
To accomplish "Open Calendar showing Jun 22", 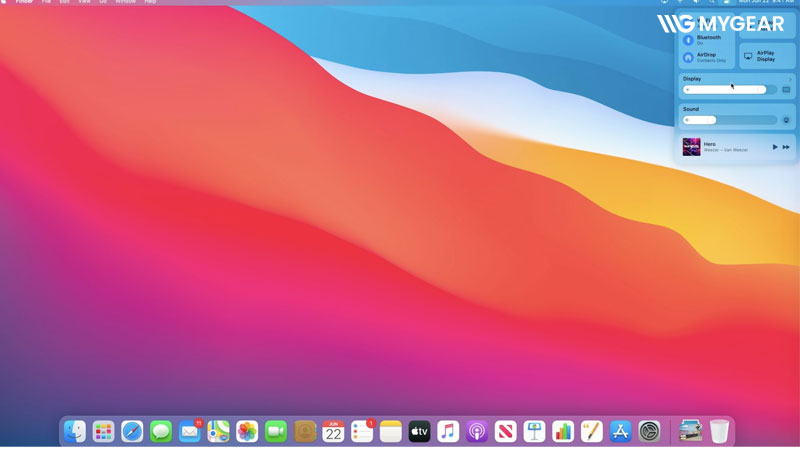I will (333, 432).
